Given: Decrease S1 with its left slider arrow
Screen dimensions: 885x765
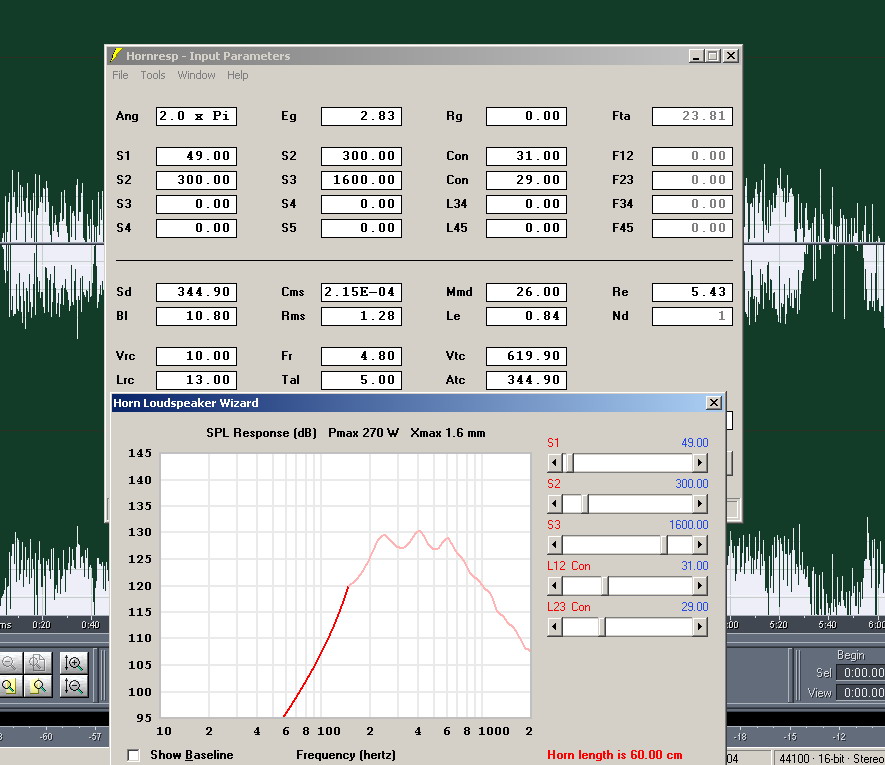Looking at the screenshot, I should (x=554, y=463).
